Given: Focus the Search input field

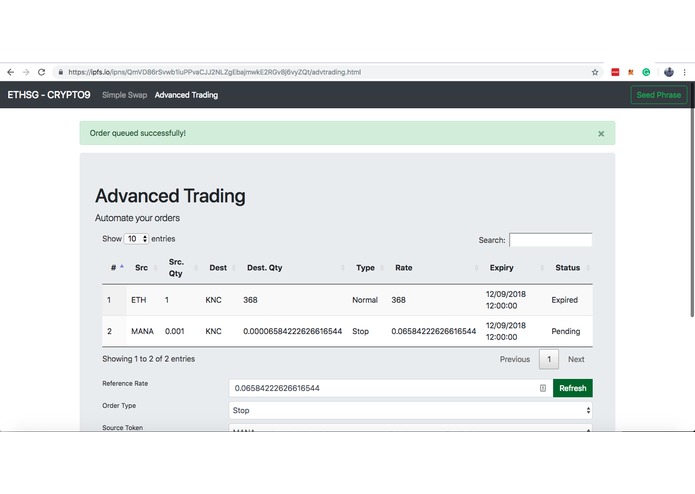Looking at the screenshot, I should [x=551, y=240].
